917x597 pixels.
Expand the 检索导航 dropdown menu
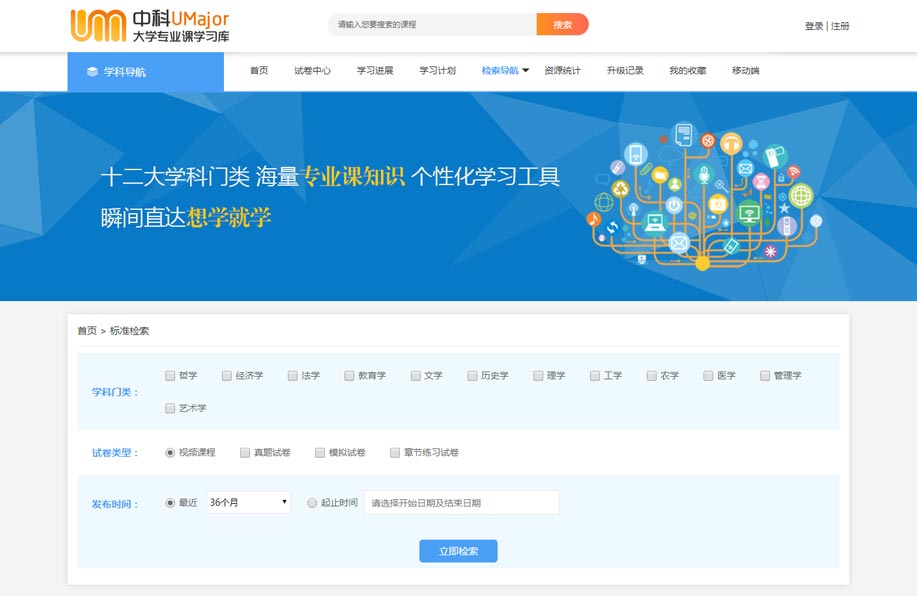point(505,71)
